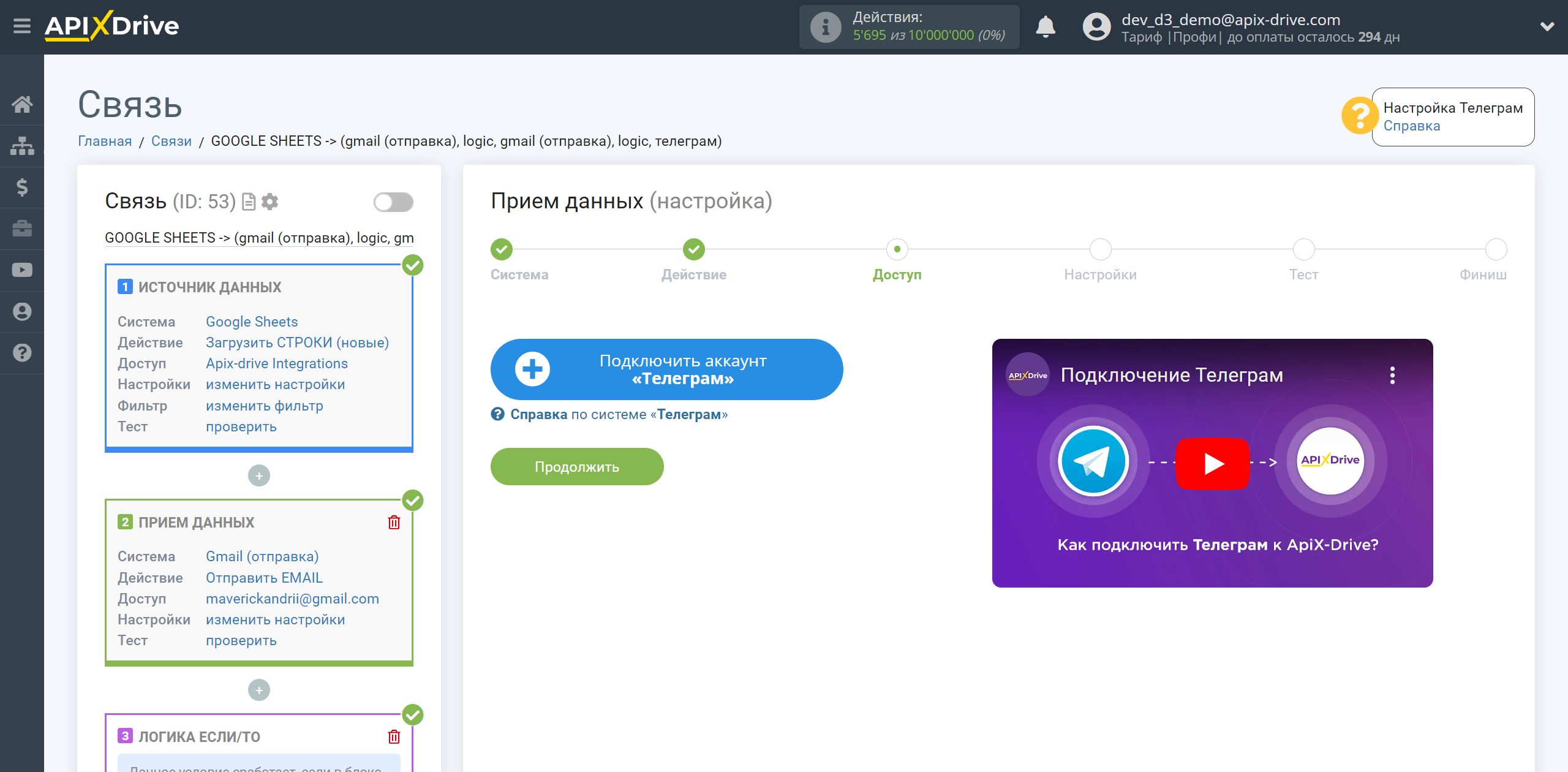Click the account avatar icon

[1096, 27]
